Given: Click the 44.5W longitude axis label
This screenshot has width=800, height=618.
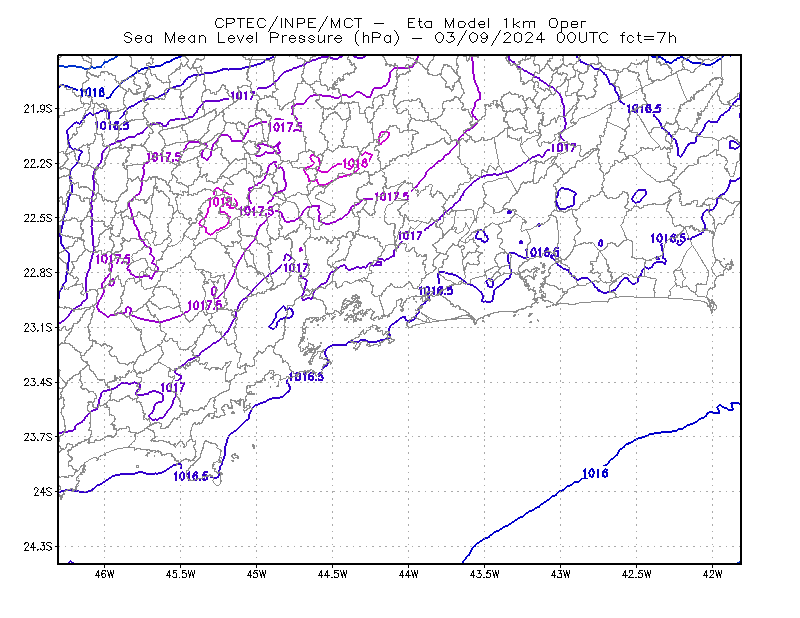Looking at the screenshot, I should pyautogui.click(x=333, y=574).
